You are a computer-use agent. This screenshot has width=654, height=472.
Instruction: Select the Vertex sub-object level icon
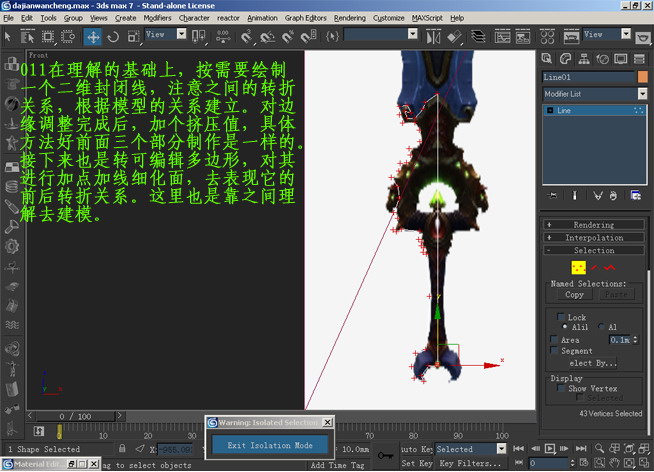(577, 268)
